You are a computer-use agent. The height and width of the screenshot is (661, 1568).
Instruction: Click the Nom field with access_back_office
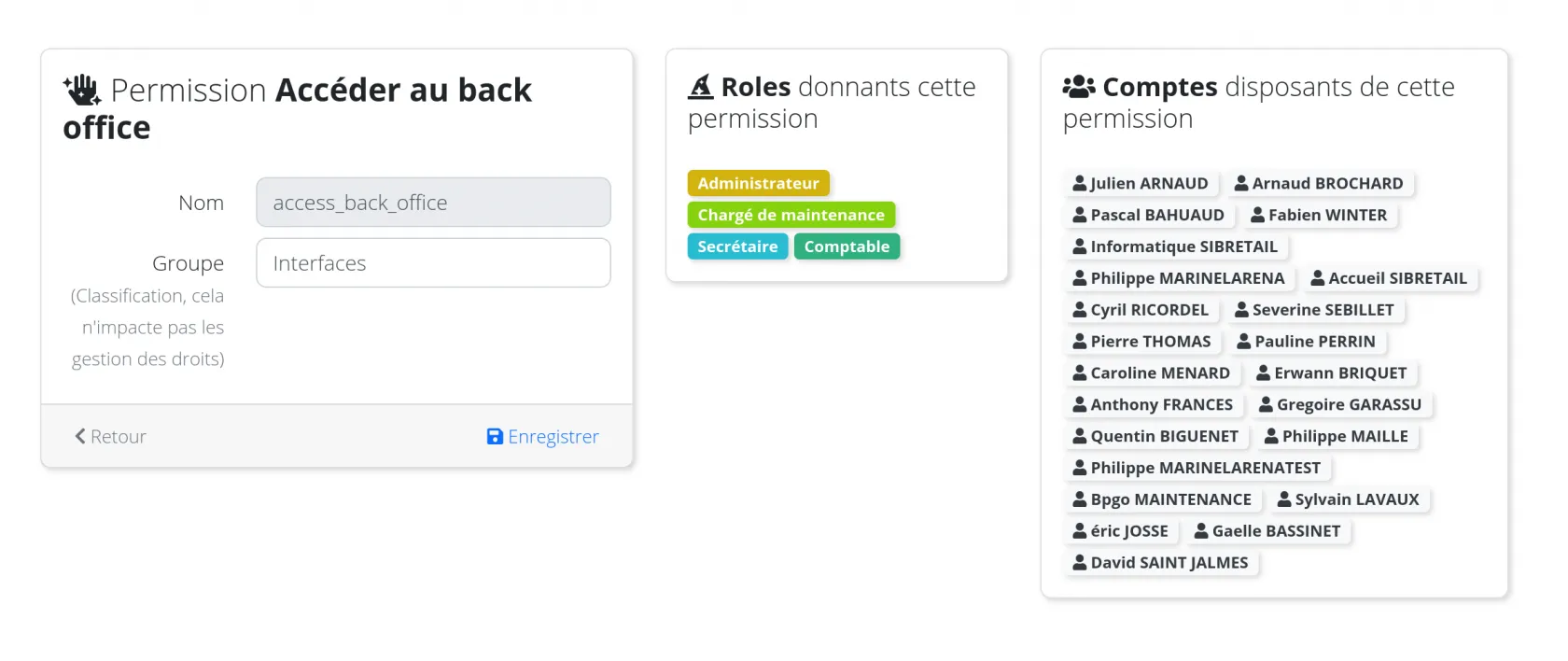click(433, 203)
